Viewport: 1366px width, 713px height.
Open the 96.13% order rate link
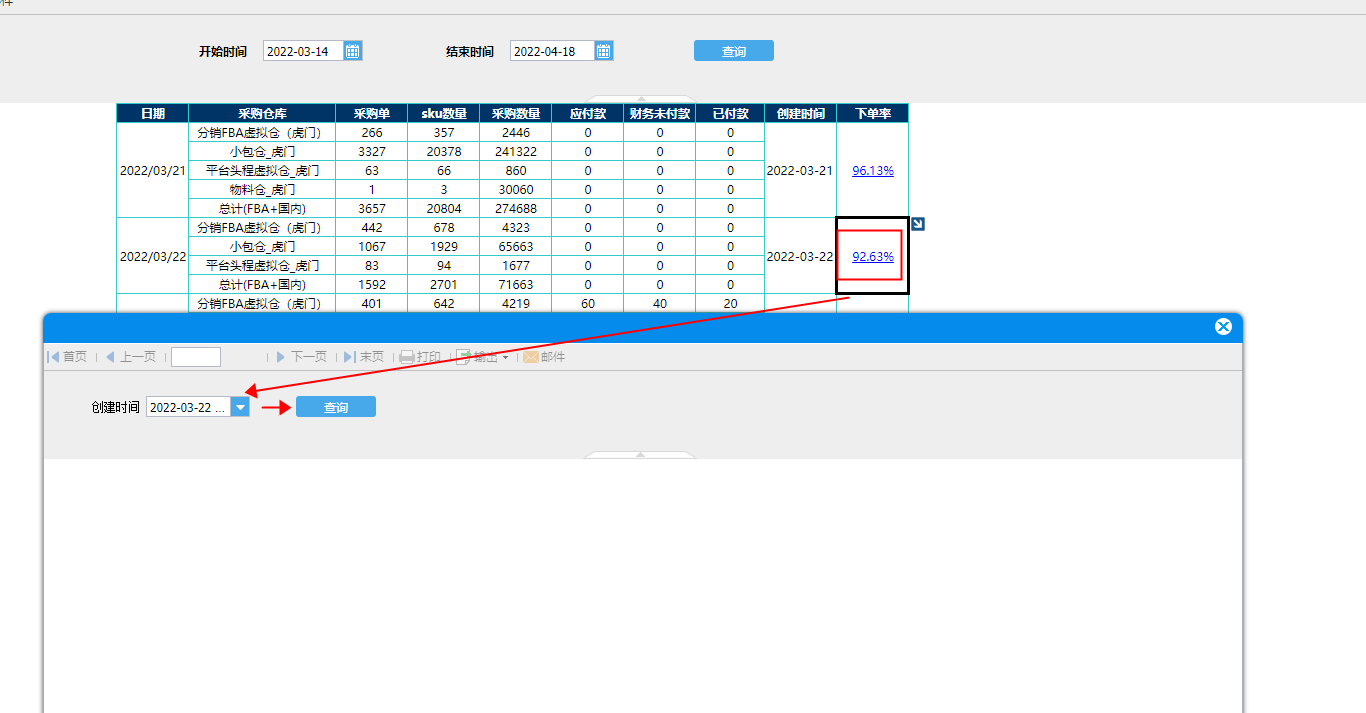(x=873, y=171)
